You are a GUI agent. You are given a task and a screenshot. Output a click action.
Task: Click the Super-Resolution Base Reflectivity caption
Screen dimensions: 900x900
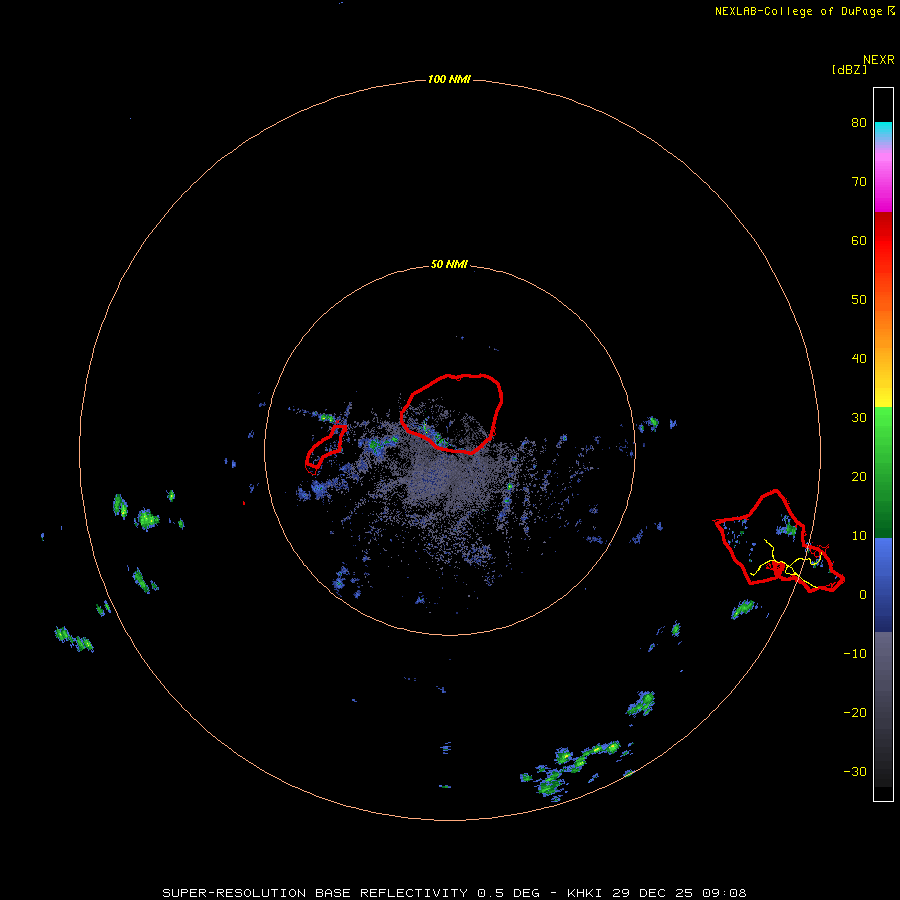pyautogui.click(x=455, y=893)
